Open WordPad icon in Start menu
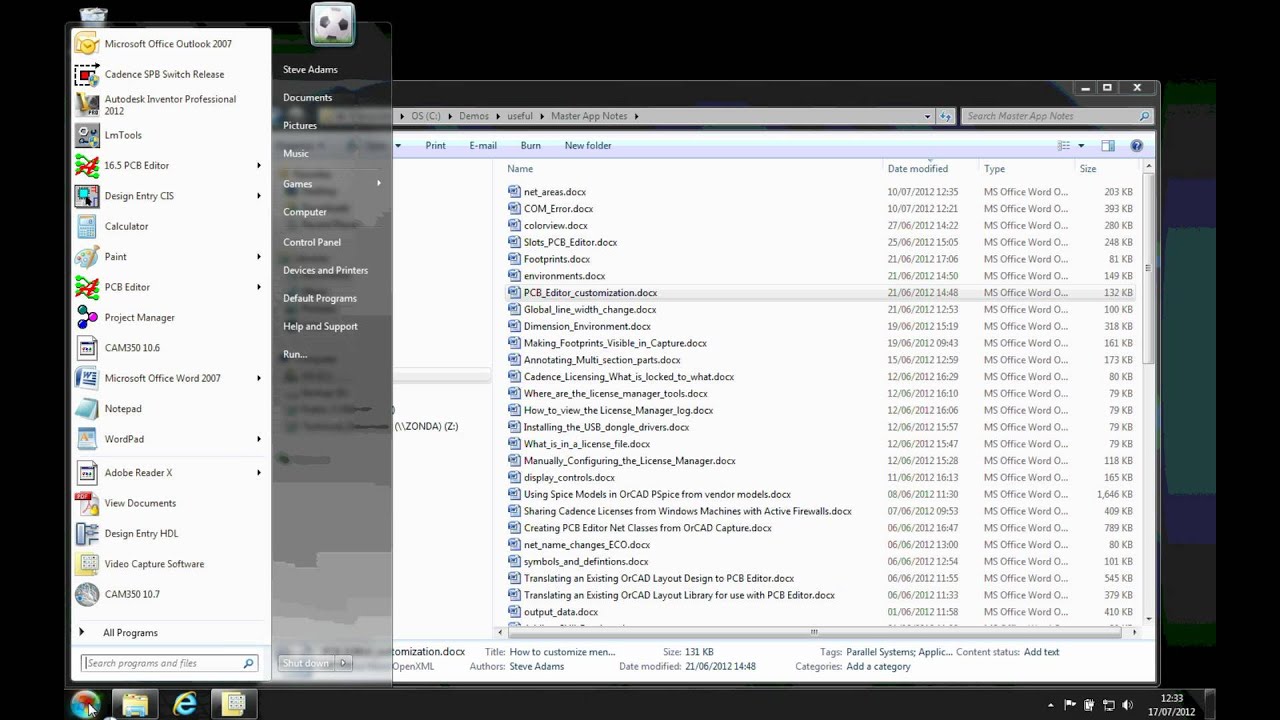1280x720 pixels. click(88, 439)
